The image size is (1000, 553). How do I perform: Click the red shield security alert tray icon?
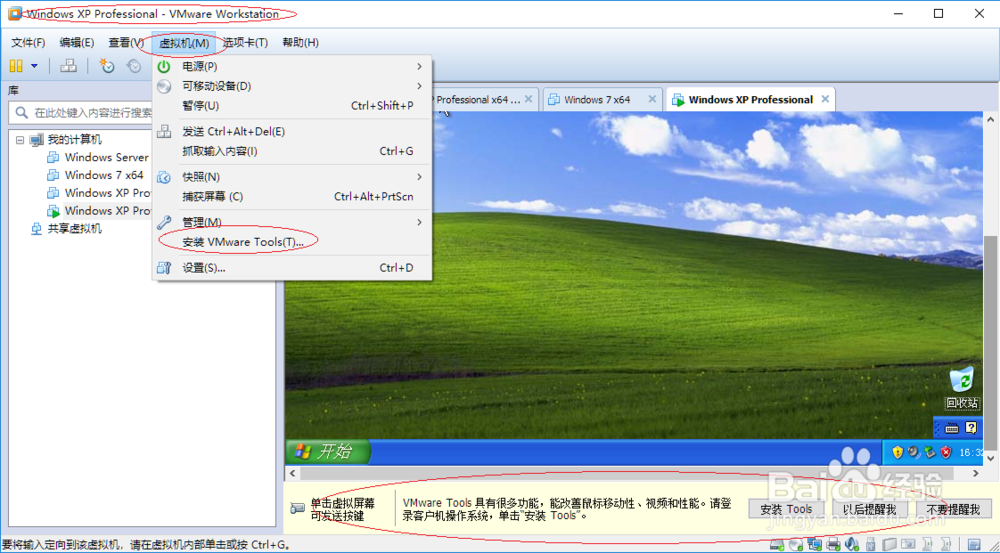pyautogui.click(x=946, y=452)
